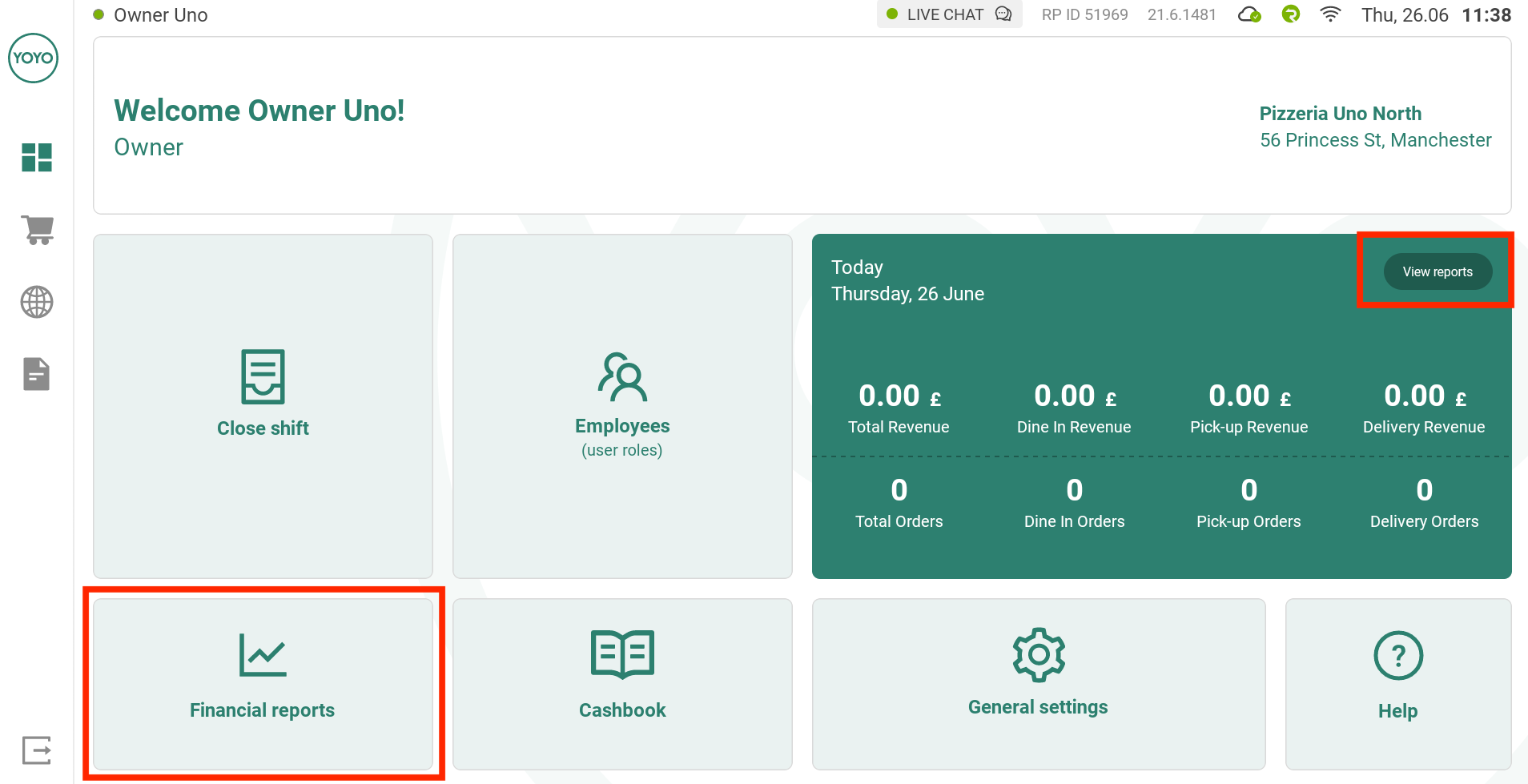The image size is (1528, 784).
Task: Open the globe icon in the sidebar
Action: (35, 302)
